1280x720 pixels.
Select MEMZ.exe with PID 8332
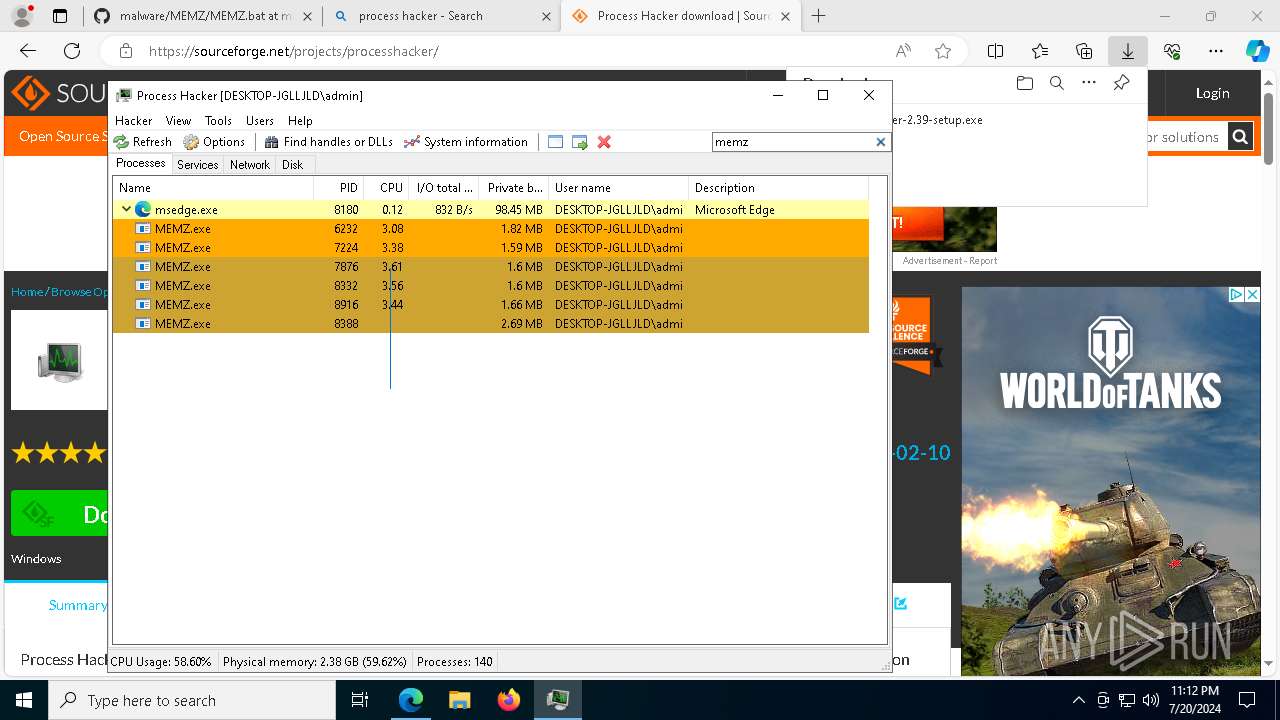(x=490, y=286)
